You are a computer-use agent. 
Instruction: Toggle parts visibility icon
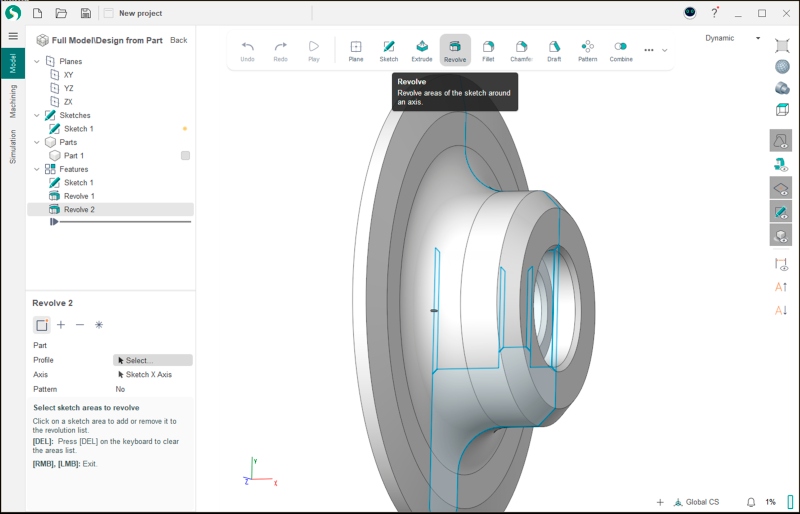click(781, 235)
